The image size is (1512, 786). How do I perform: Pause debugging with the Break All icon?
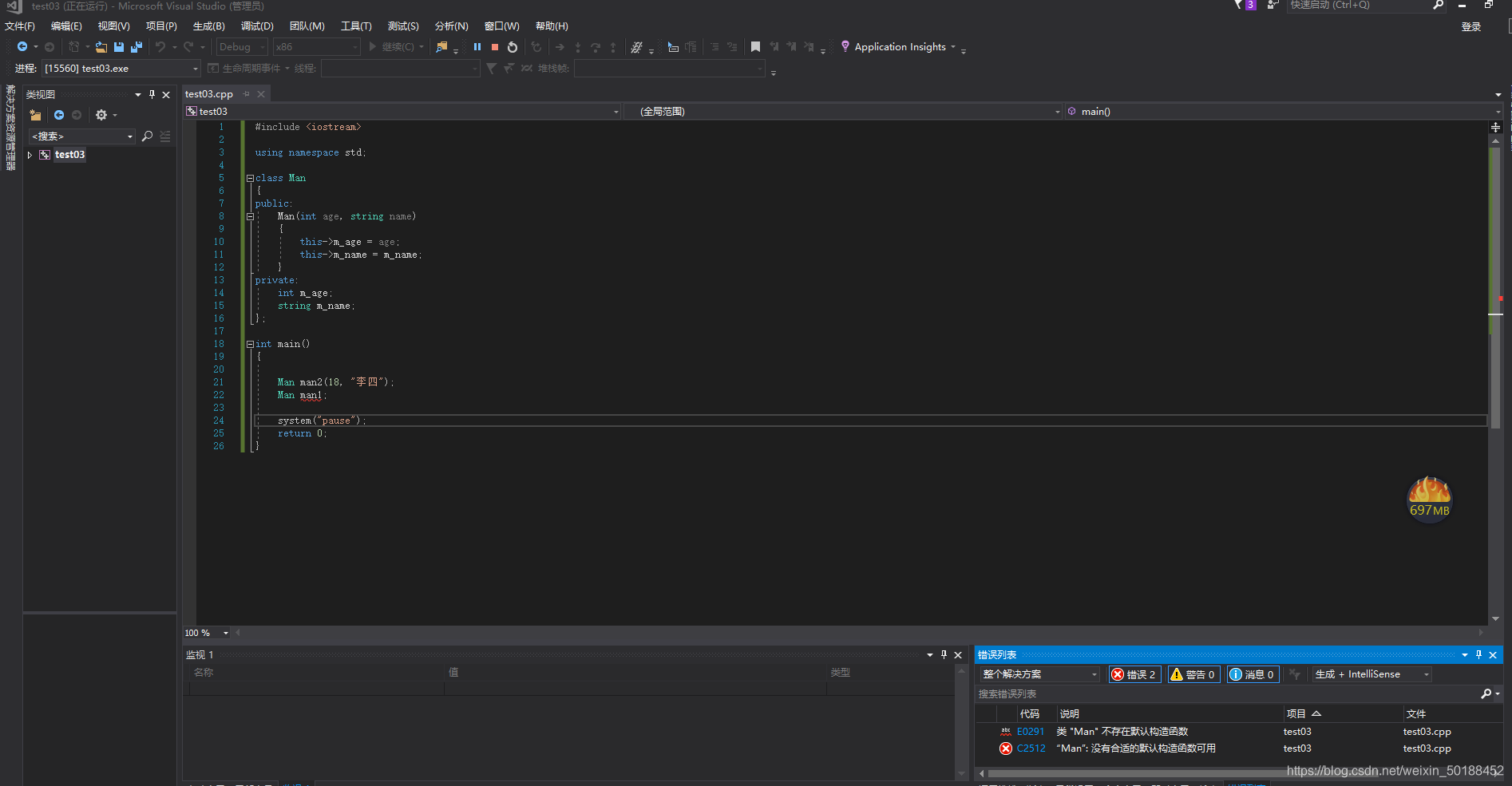tap(477, 47)
